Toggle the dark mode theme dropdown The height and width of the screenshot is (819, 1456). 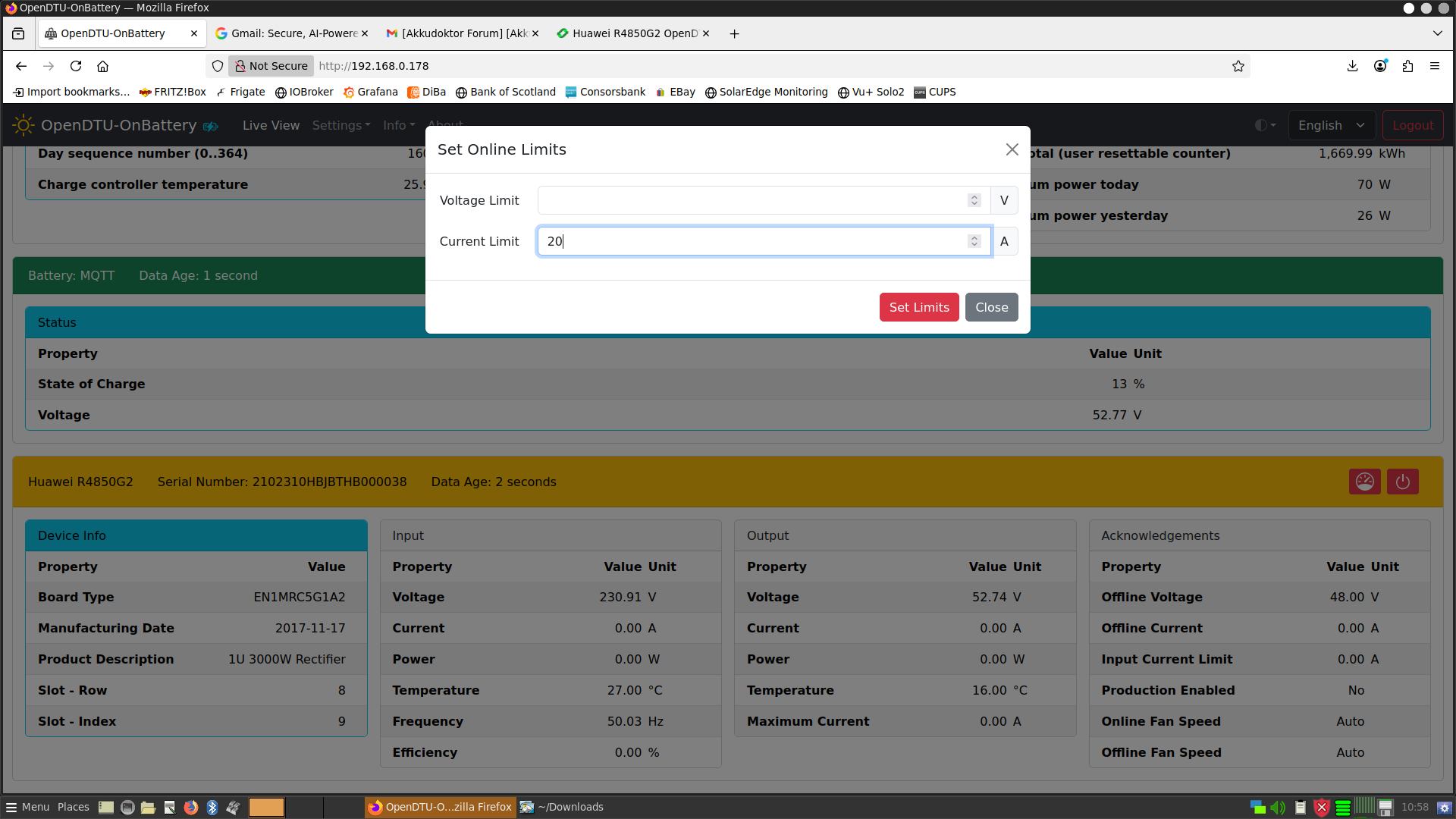click(x=1265, y=125)
